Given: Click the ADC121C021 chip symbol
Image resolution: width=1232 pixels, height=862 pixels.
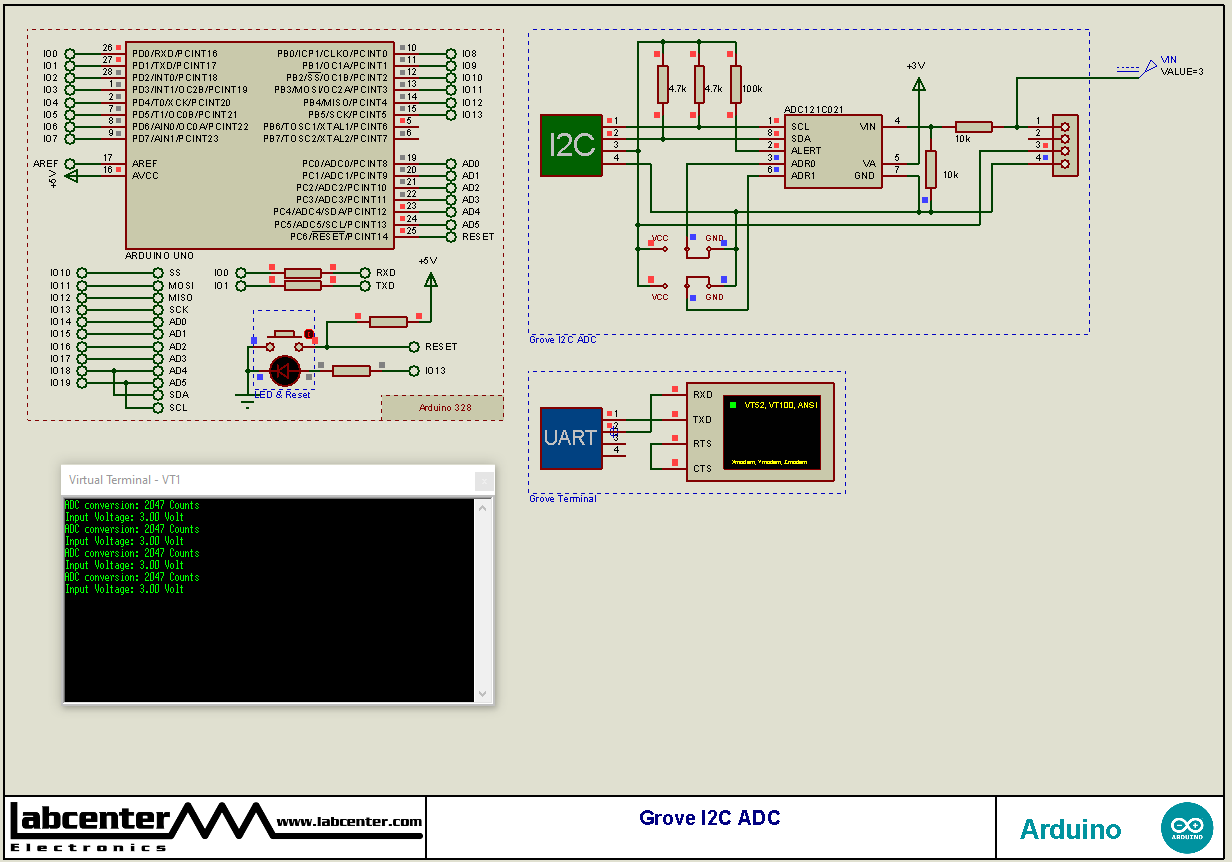Looking at the screenshot, I should 833,148.
